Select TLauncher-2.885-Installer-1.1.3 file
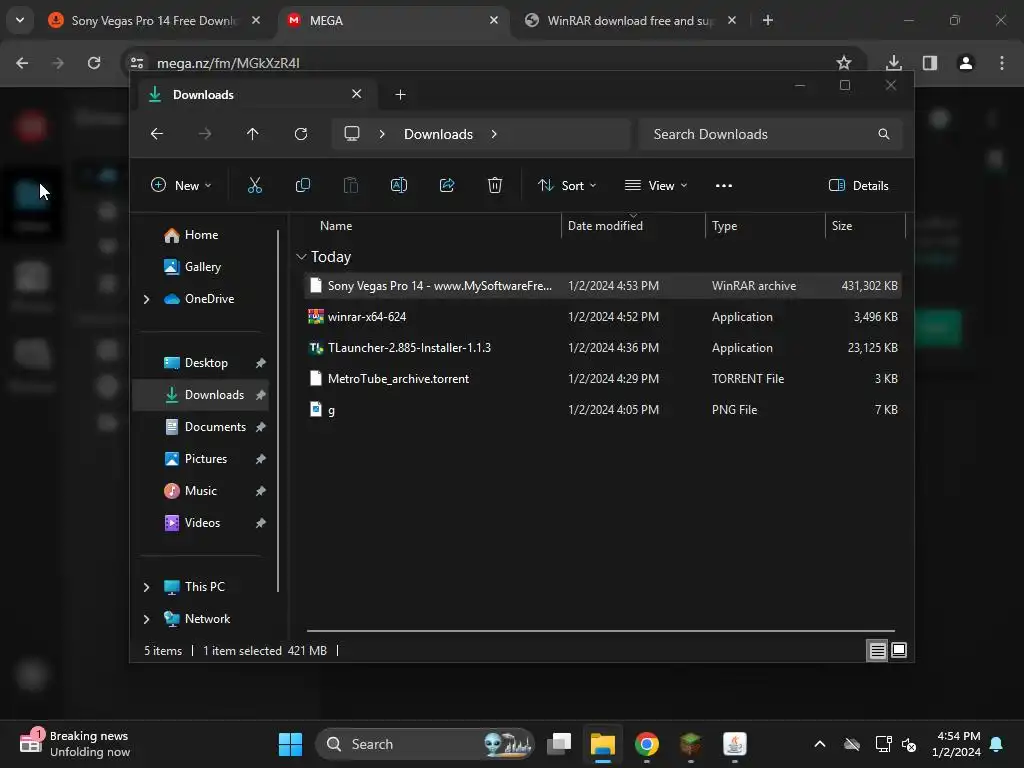The width and height of the screenshot is (1024, 768). [x=603, y=348]
